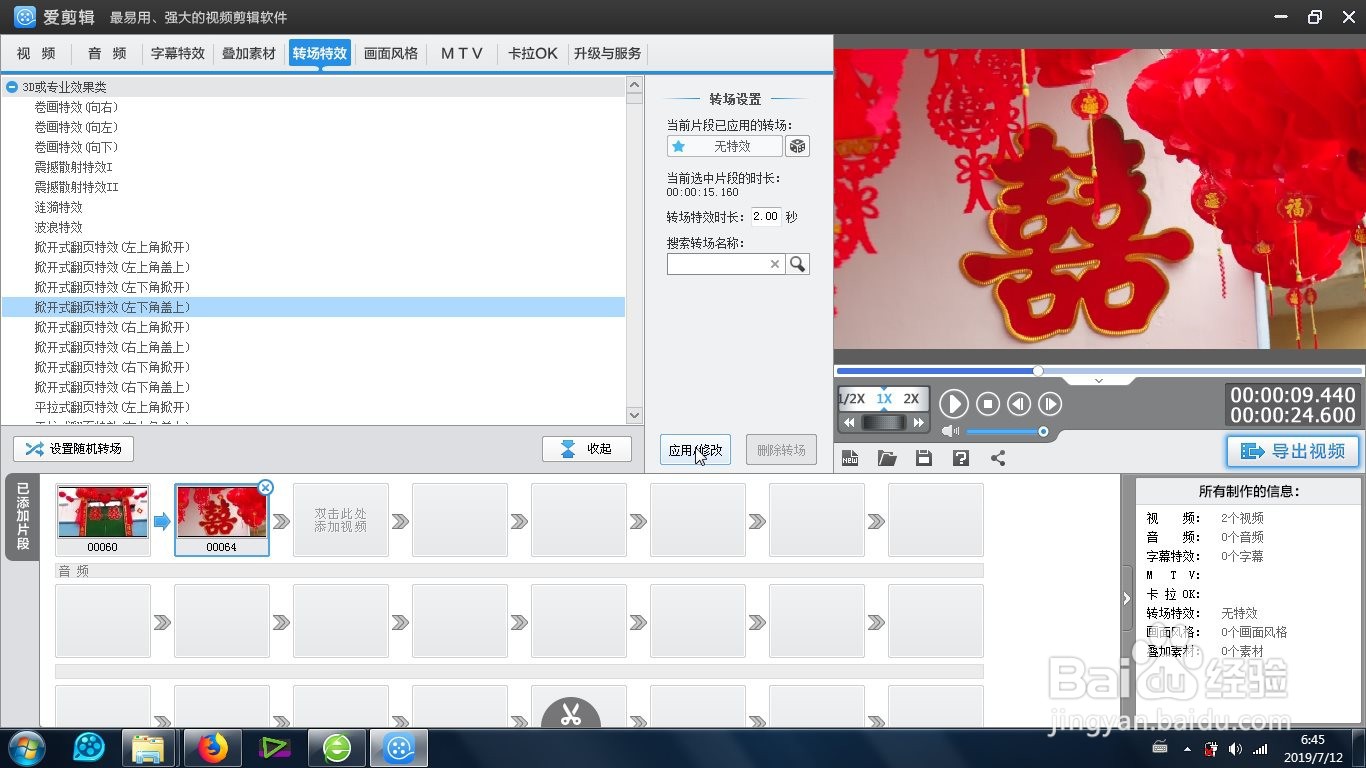Switch to the 叠加素材 tab
This screenshot has height=768, width=1366.
pos(249,54)
